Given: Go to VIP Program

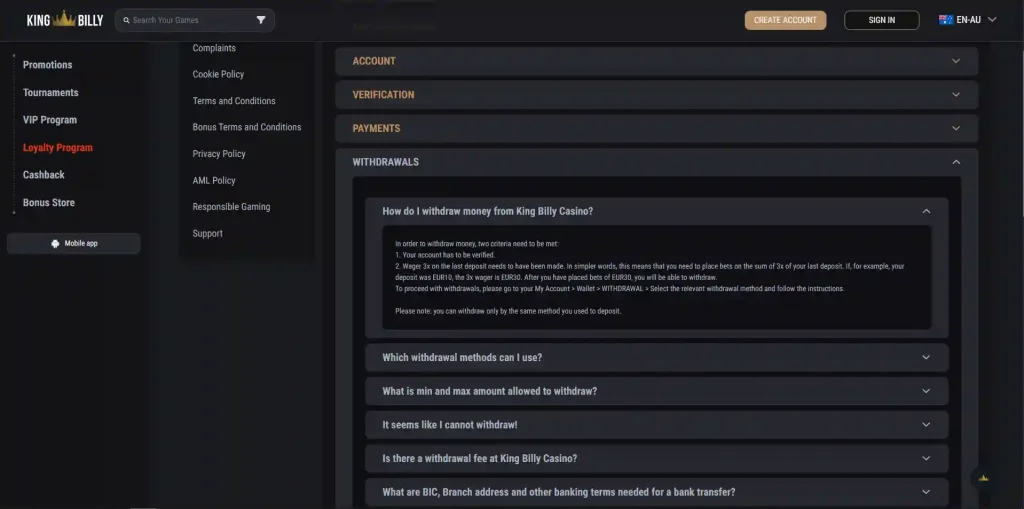Looking at the screenshot, I should (x=50, y=120).
